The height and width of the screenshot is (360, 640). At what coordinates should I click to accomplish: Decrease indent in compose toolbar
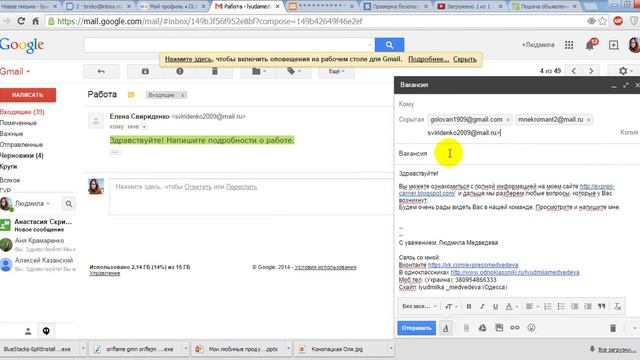click(x=574, y=307)
